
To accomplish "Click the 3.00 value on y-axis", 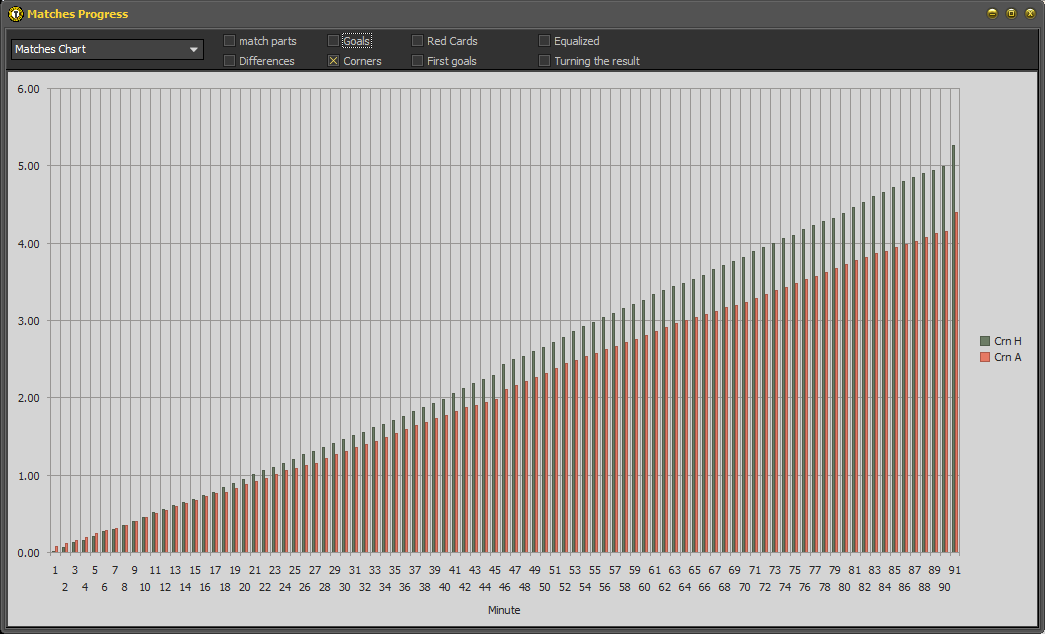I will tap(28, 321).
